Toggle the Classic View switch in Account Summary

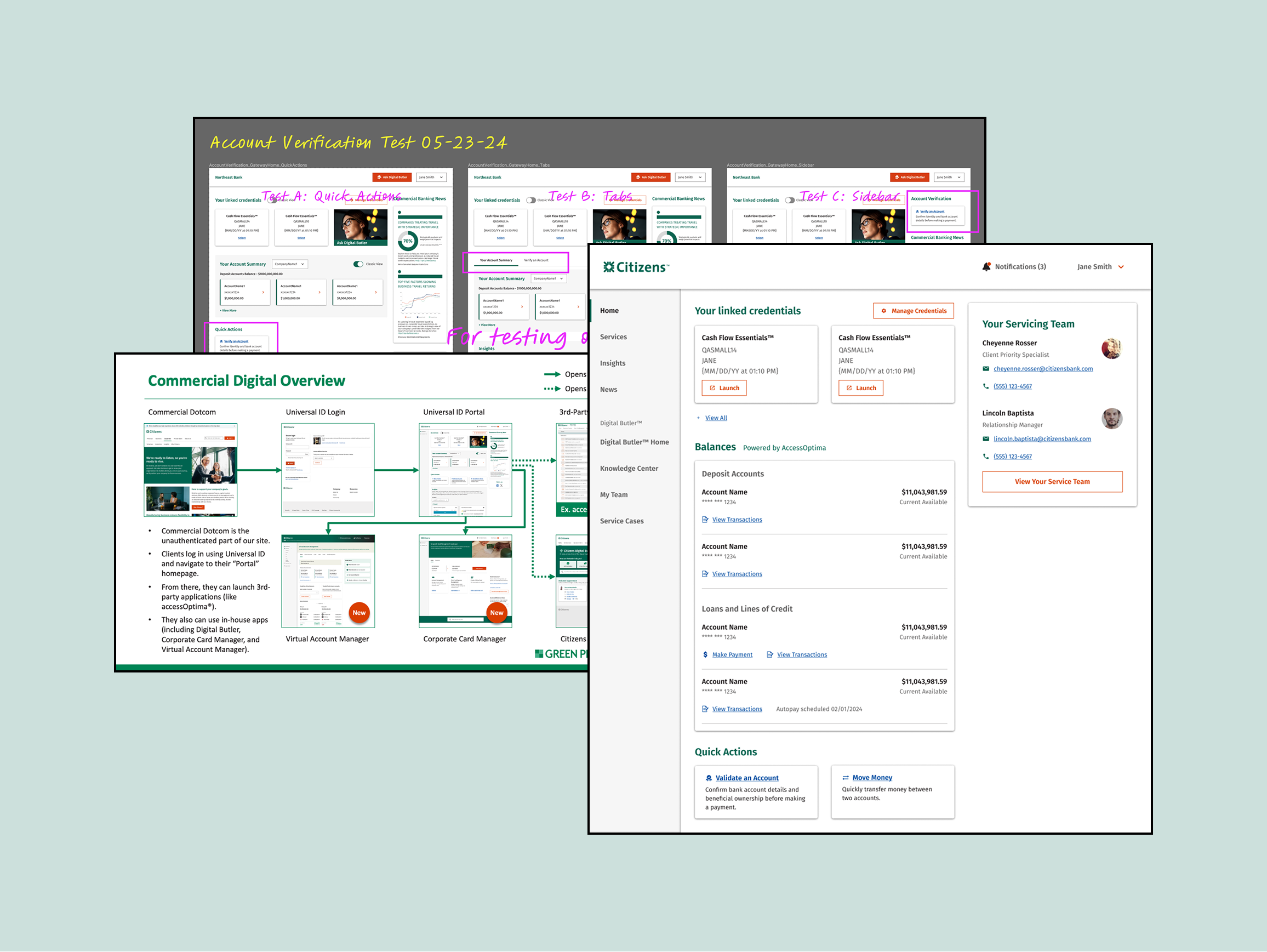pos(358,264)
